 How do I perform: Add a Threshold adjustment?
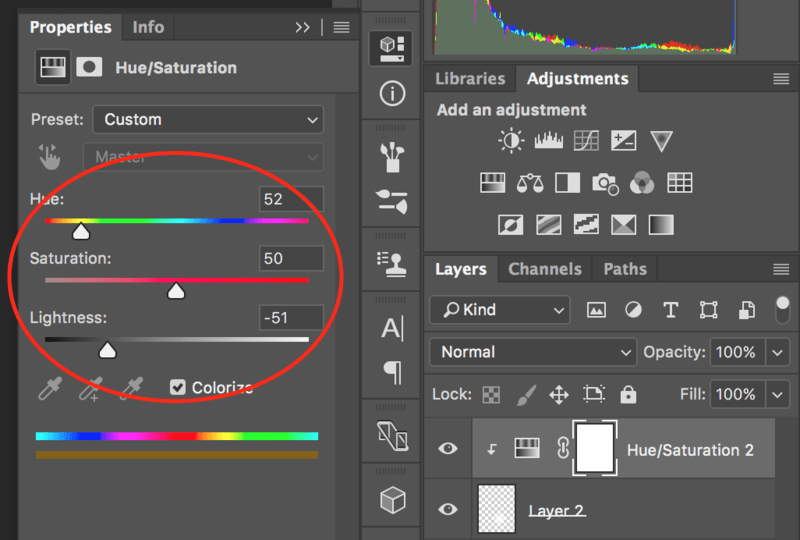click(586, 225)
